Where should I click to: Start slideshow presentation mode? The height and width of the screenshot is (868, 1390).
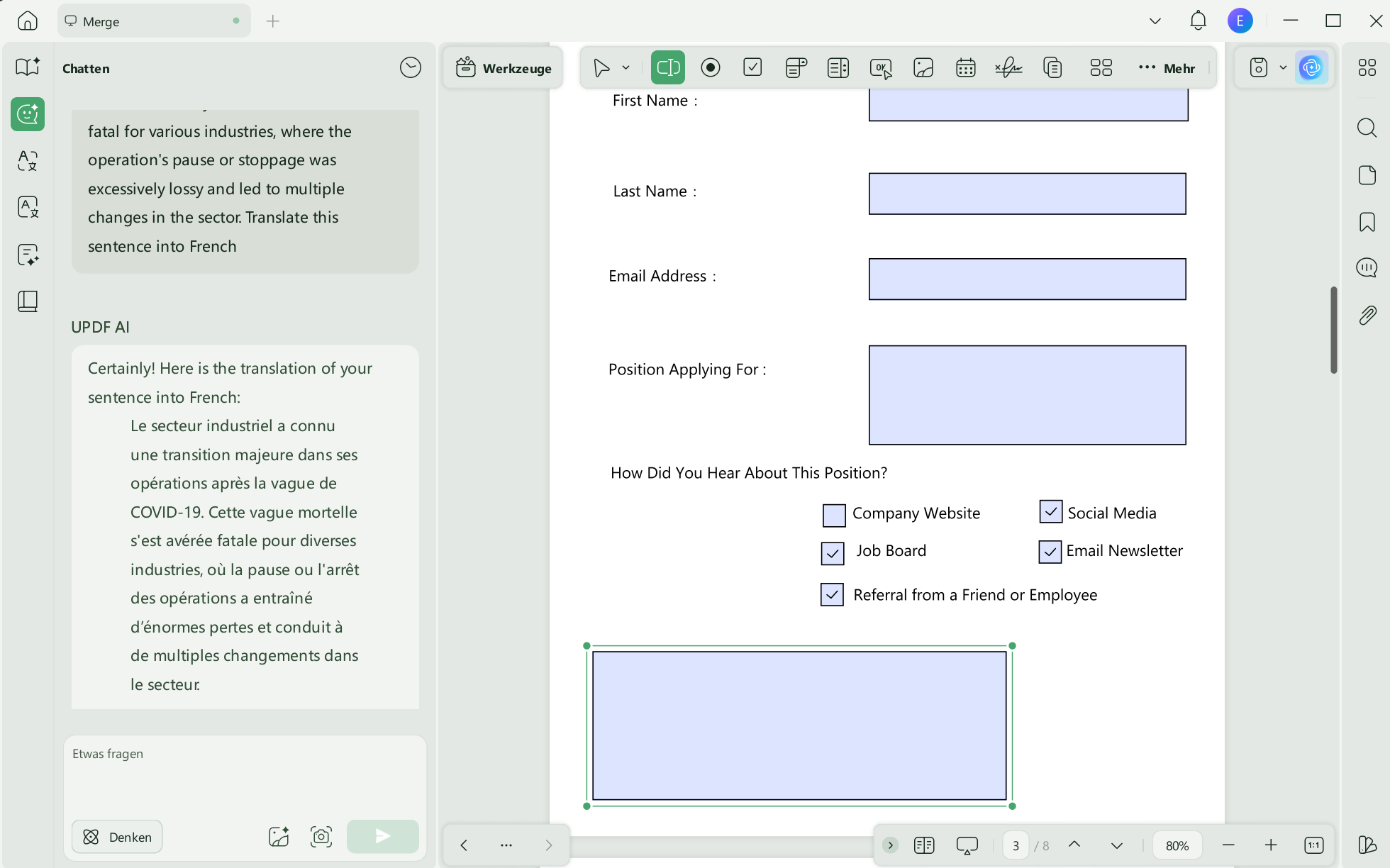[x=967, y=845]
